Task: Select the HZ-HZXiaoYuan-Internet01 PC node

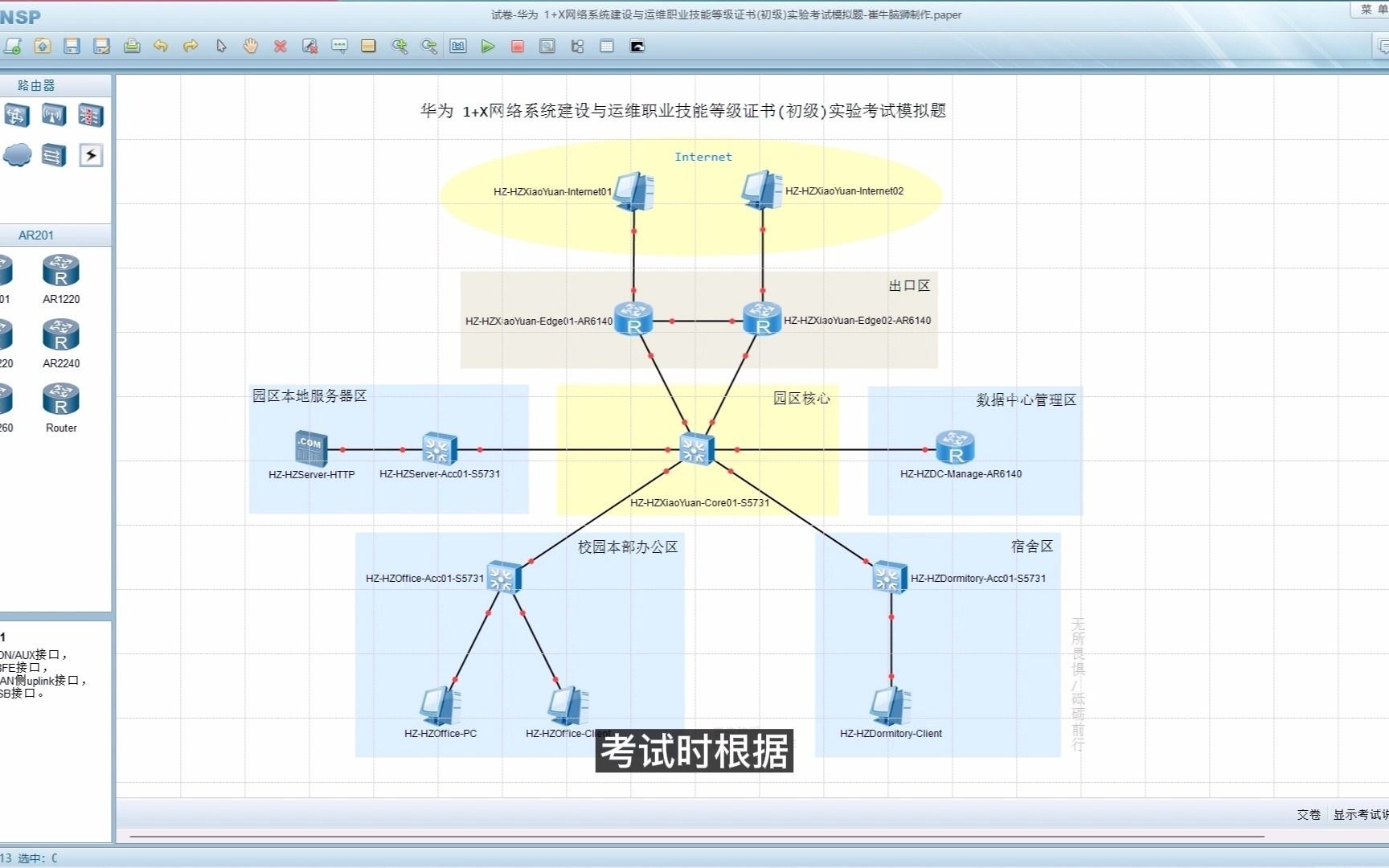Action: 634,191
